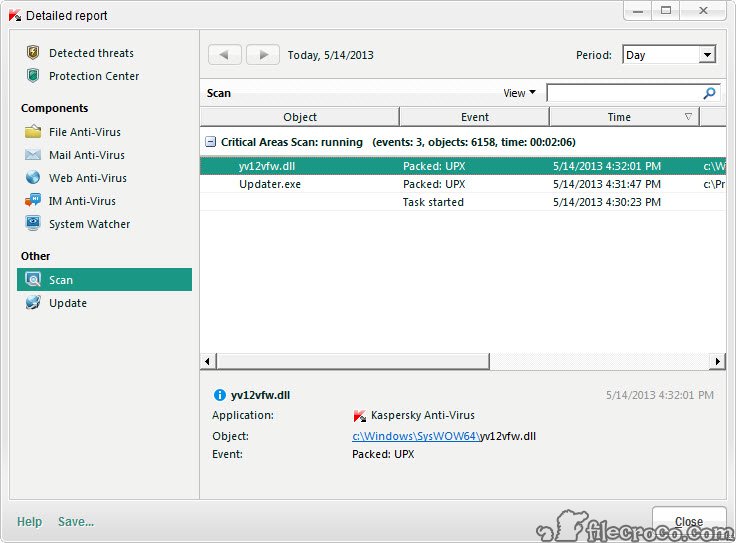
Task: Click the Web Anti-Virus globe icon
Action: click(33, 177)
